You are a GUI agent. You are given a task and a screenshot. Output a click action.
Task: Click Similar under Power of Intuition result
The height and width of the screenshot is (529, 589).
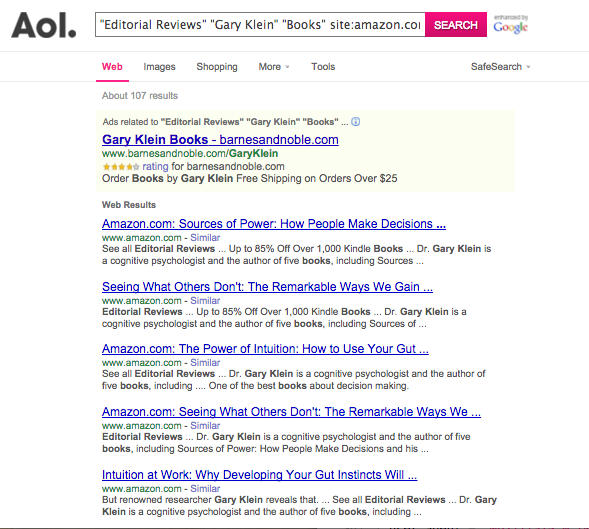pos(205,363)
